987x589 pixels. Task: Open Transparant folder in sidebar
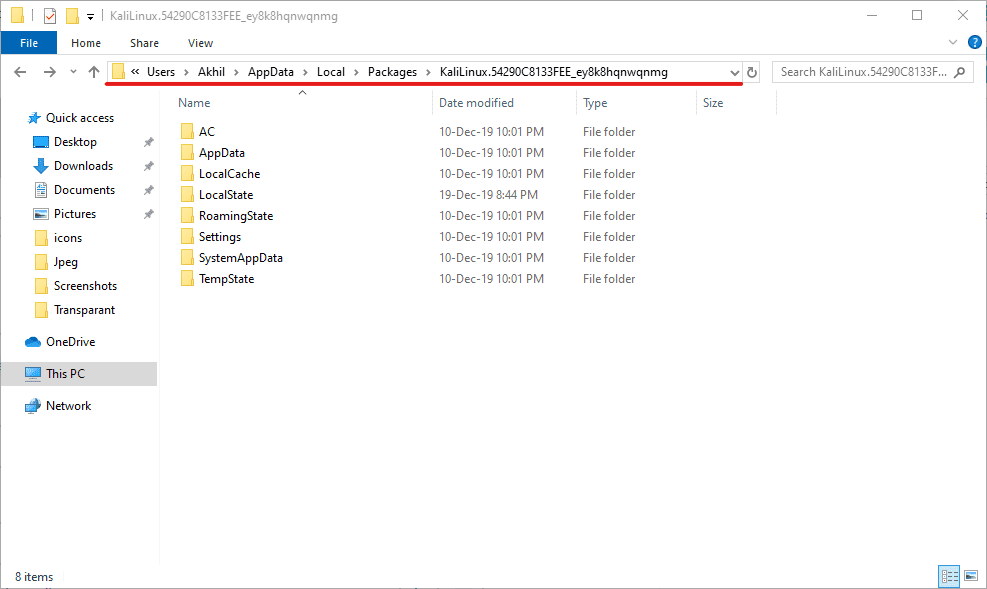84,310
